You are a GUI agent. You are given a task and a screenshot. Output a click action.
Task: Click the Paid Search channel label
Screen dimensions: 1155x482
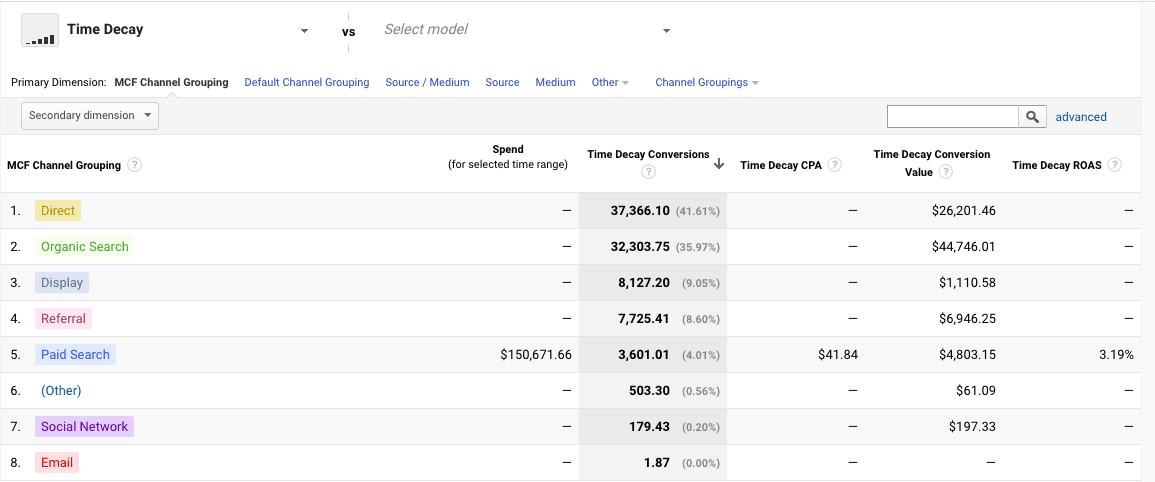pos(75,355)
